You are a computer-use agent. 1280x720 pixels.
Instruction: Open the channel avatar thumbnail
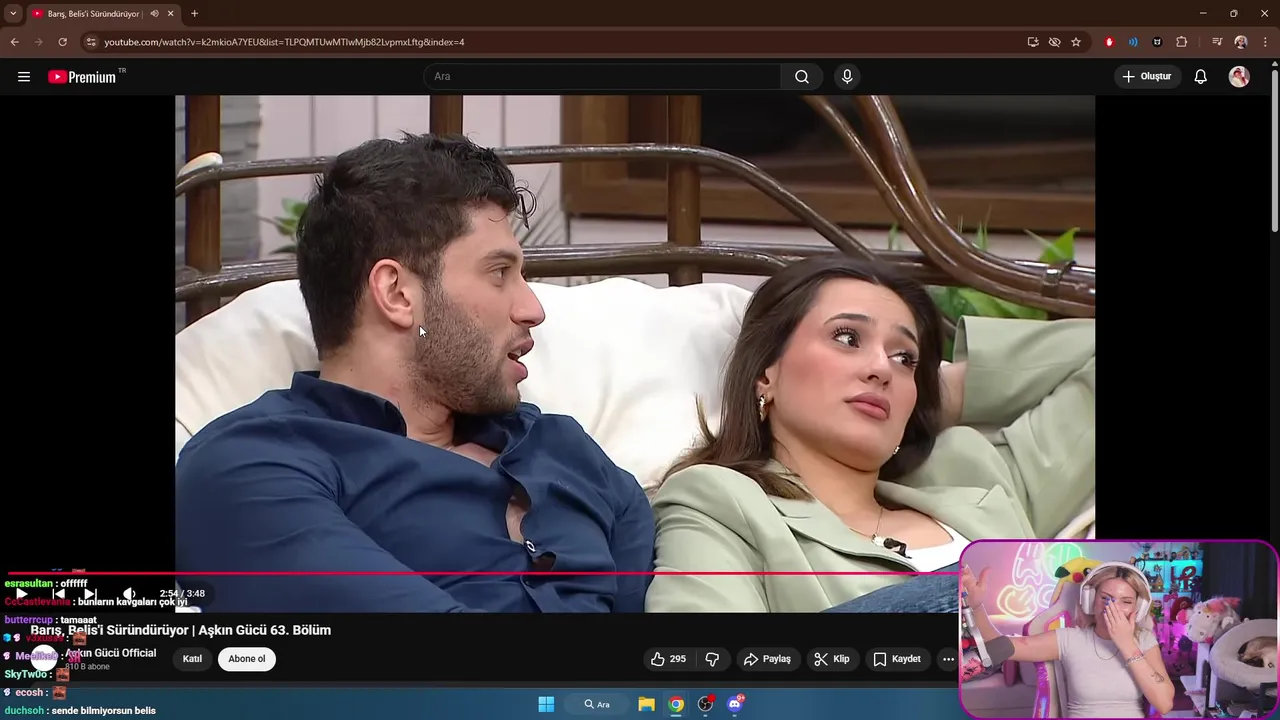tap(44, 659)
